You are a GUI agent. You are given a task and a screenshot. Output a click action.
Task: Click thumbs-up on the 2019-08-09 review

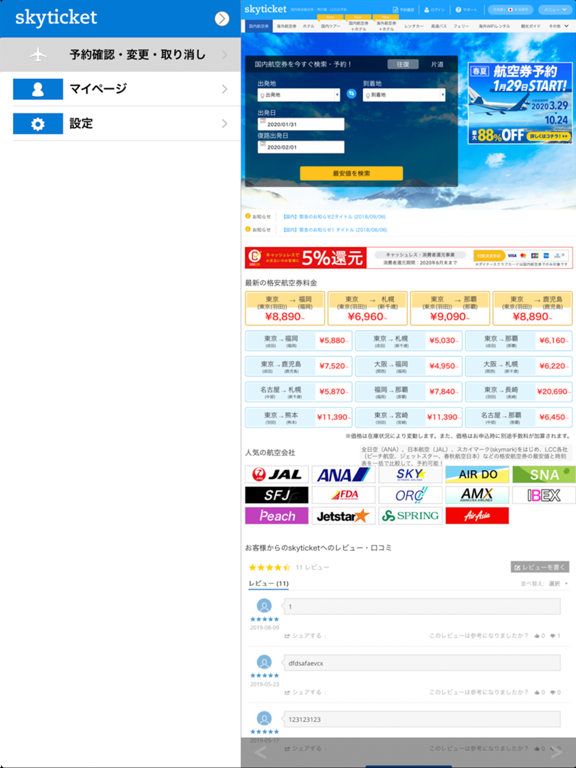537,636
